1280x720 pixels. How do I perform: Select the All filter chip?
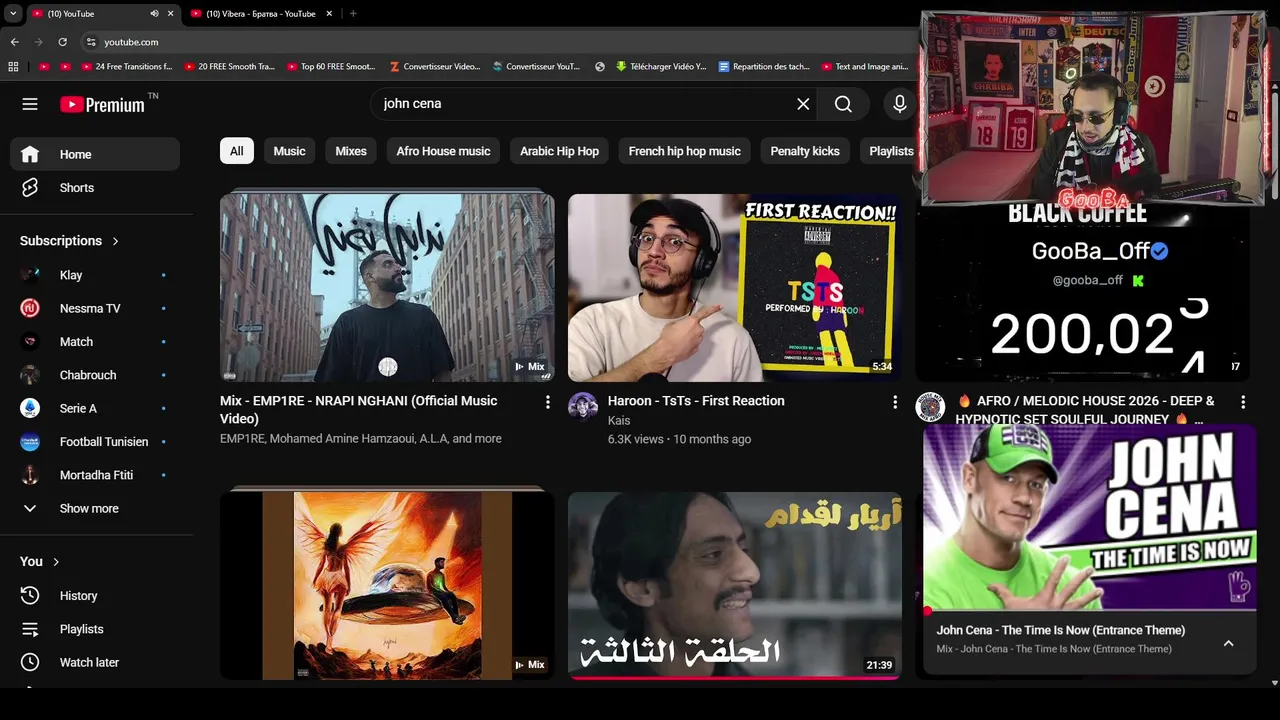pos(237,151)
